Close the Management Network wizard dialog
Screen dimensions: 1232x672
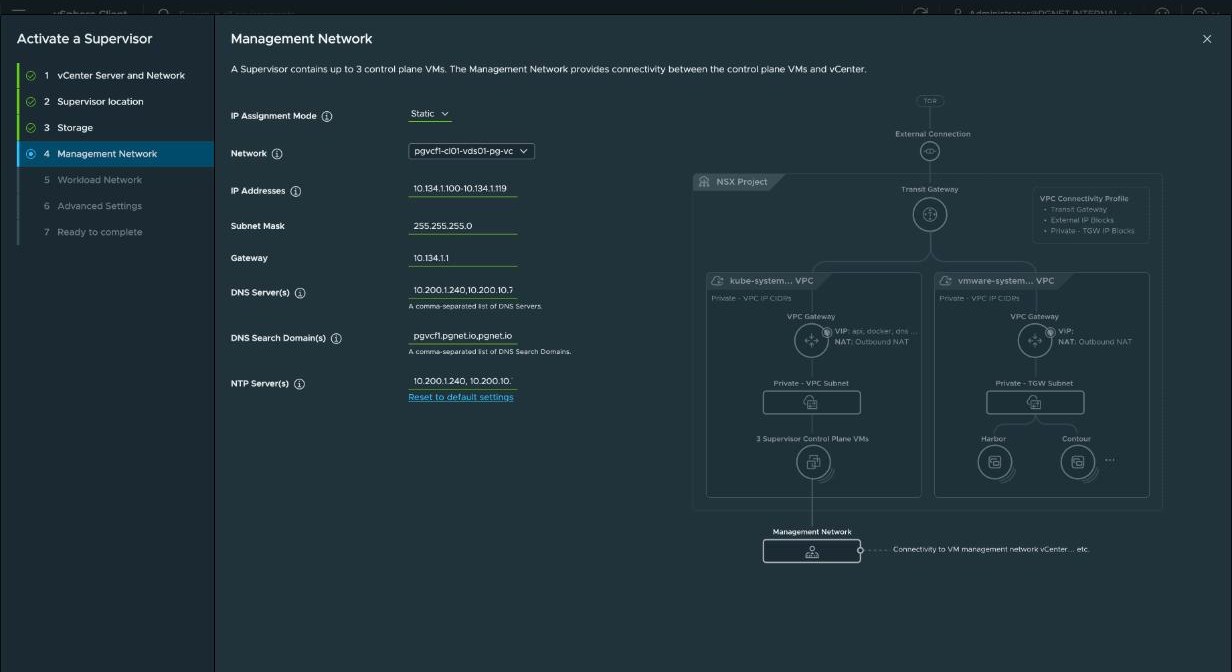[1206, 39]
